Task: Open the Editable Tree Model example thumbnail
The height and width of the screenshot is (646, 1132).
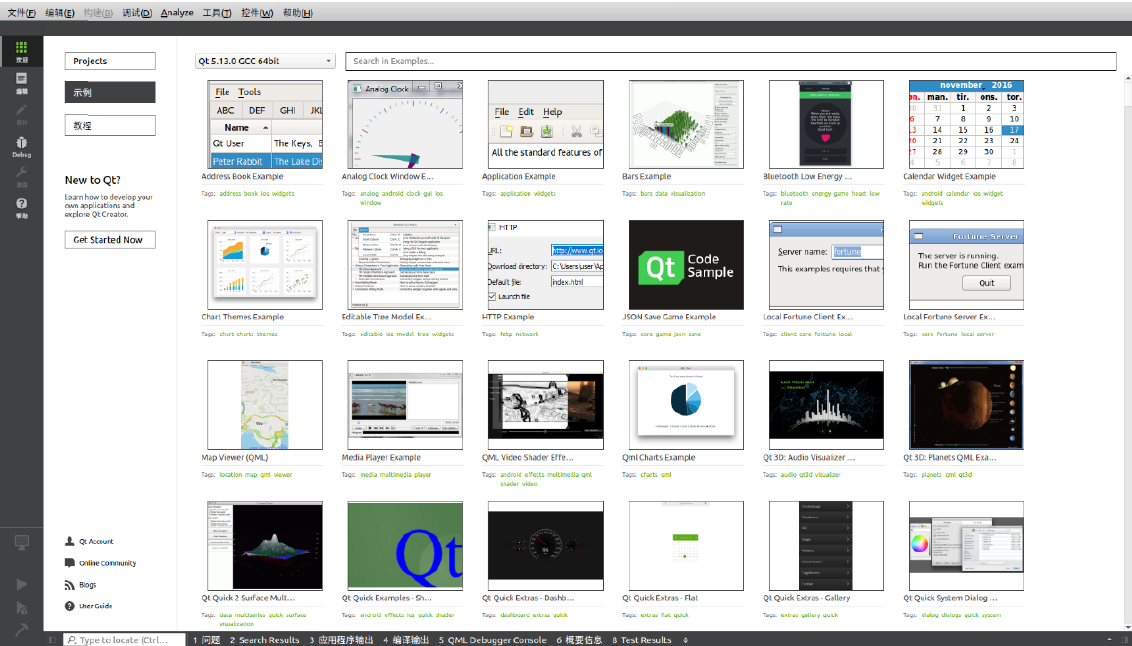Action: 405,265
